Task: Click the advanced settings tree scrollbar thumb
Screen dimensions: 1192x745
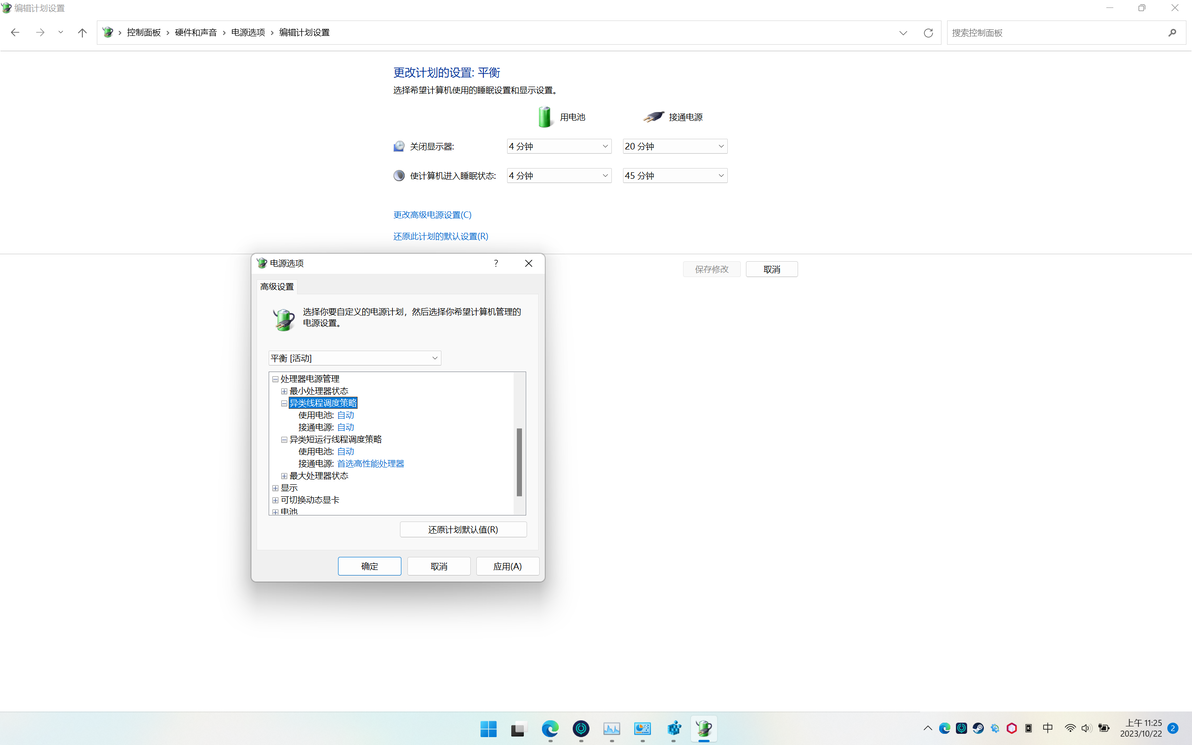Action: point(519,462)
